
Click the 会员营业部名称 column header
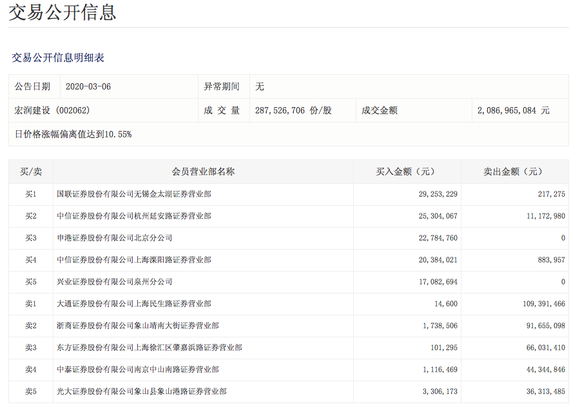click(x=203, y=172)
